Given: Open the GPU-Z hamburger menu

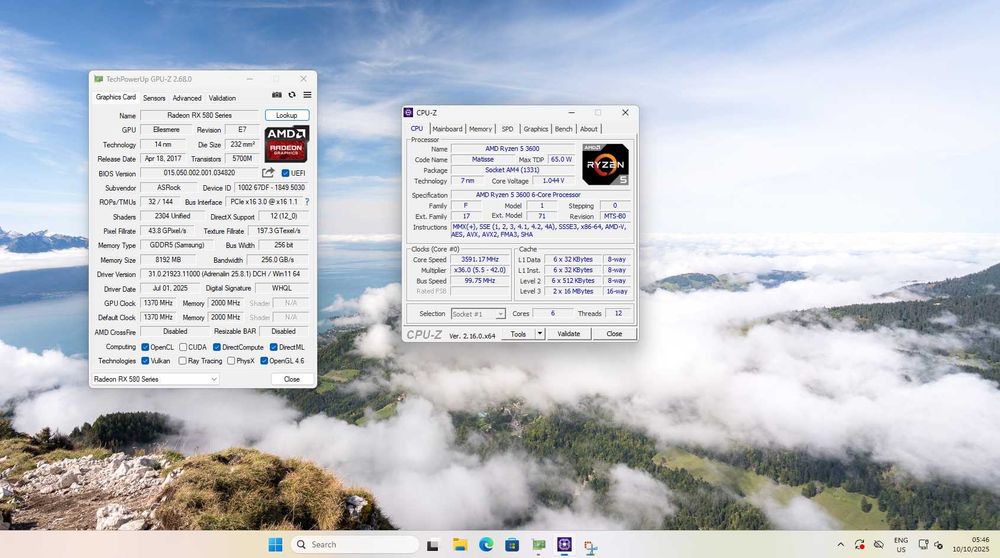Looking at the screenshot, I should pos(307,95).
